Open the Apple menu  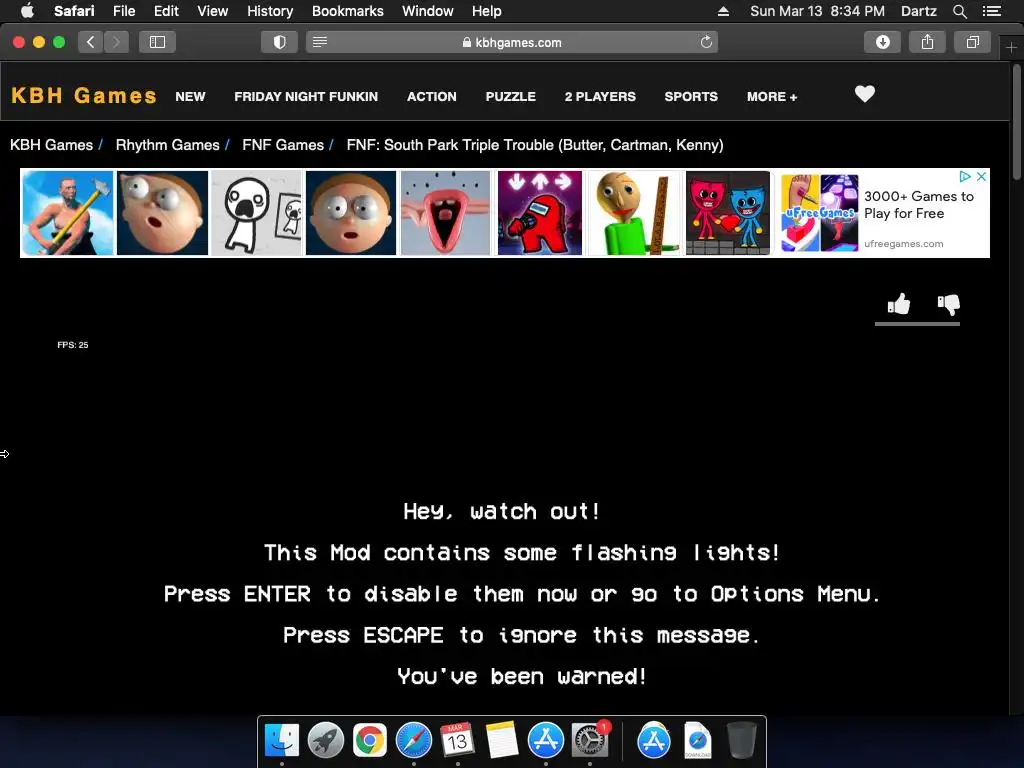point(27,10)
